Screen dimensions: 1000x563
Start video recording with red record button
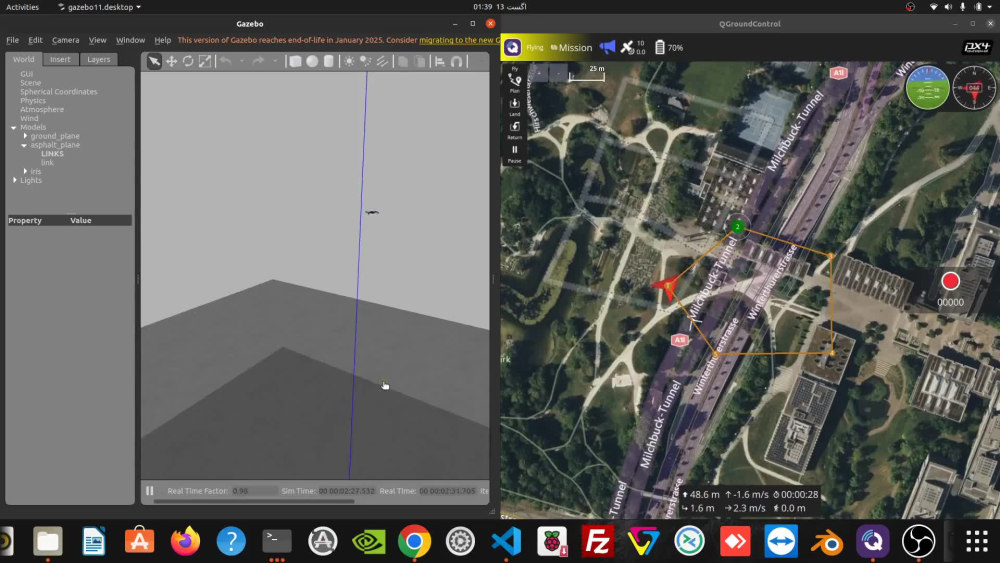point(950,281)
